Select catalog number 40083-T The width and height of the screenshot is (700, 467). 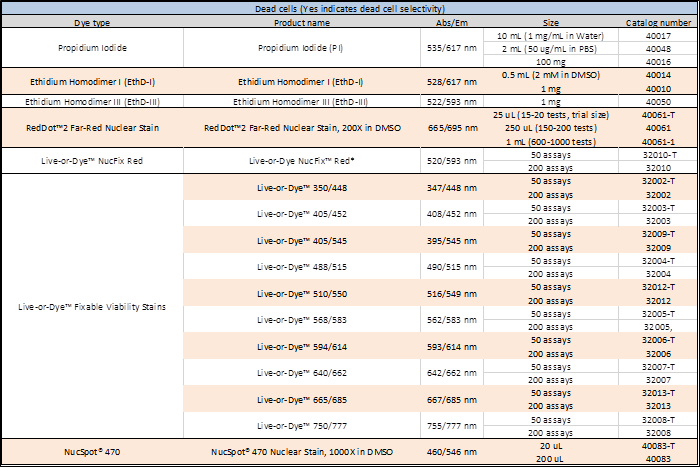[658, 446]
